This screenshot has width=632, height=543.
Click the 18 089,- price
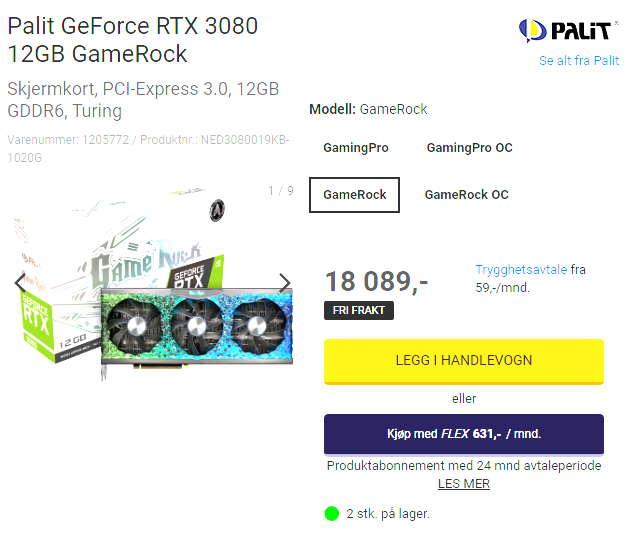coord(376,281)
